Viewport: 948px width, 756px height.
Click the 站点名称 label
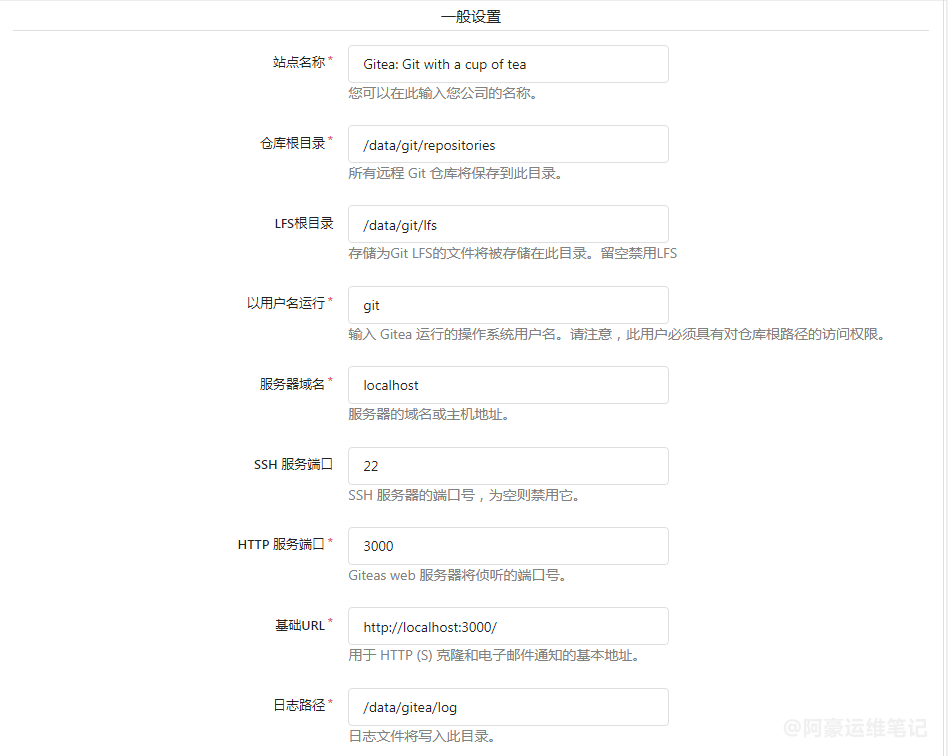(x=298, y=62)
